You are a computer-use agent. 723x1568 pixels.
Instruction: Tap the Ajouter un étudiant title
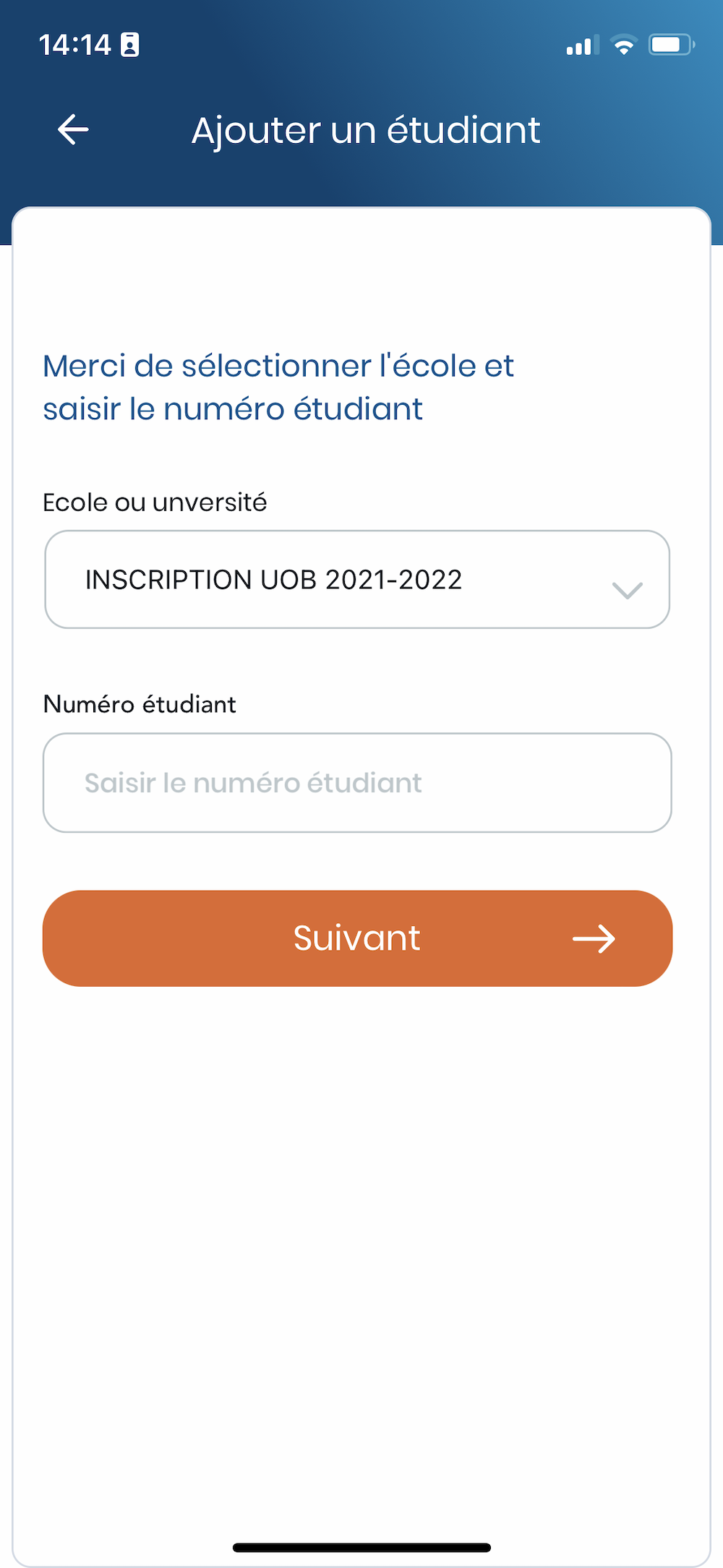366,131
